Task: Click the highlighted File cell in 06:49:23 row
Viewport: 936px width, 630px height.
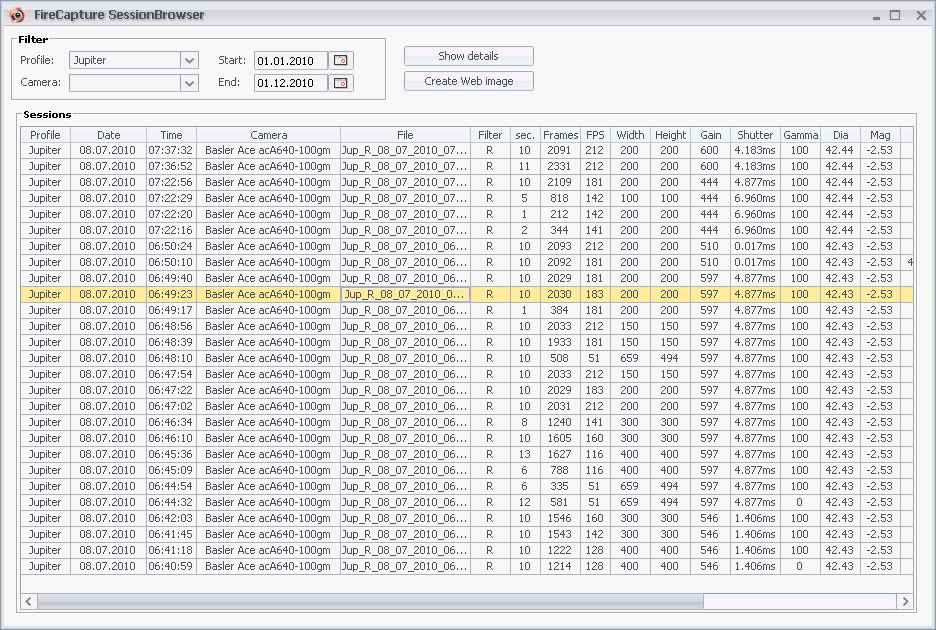Action: (405, 294)
